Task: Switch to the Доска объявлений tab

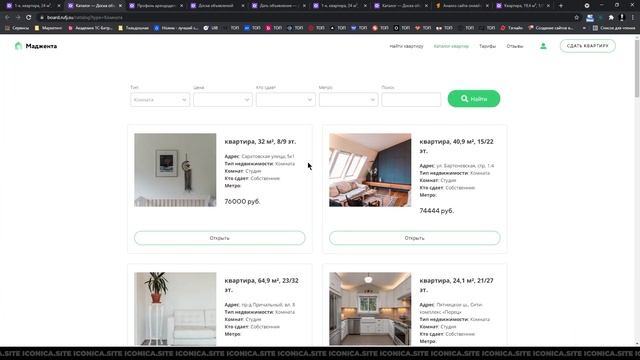Action: (218, 6)
